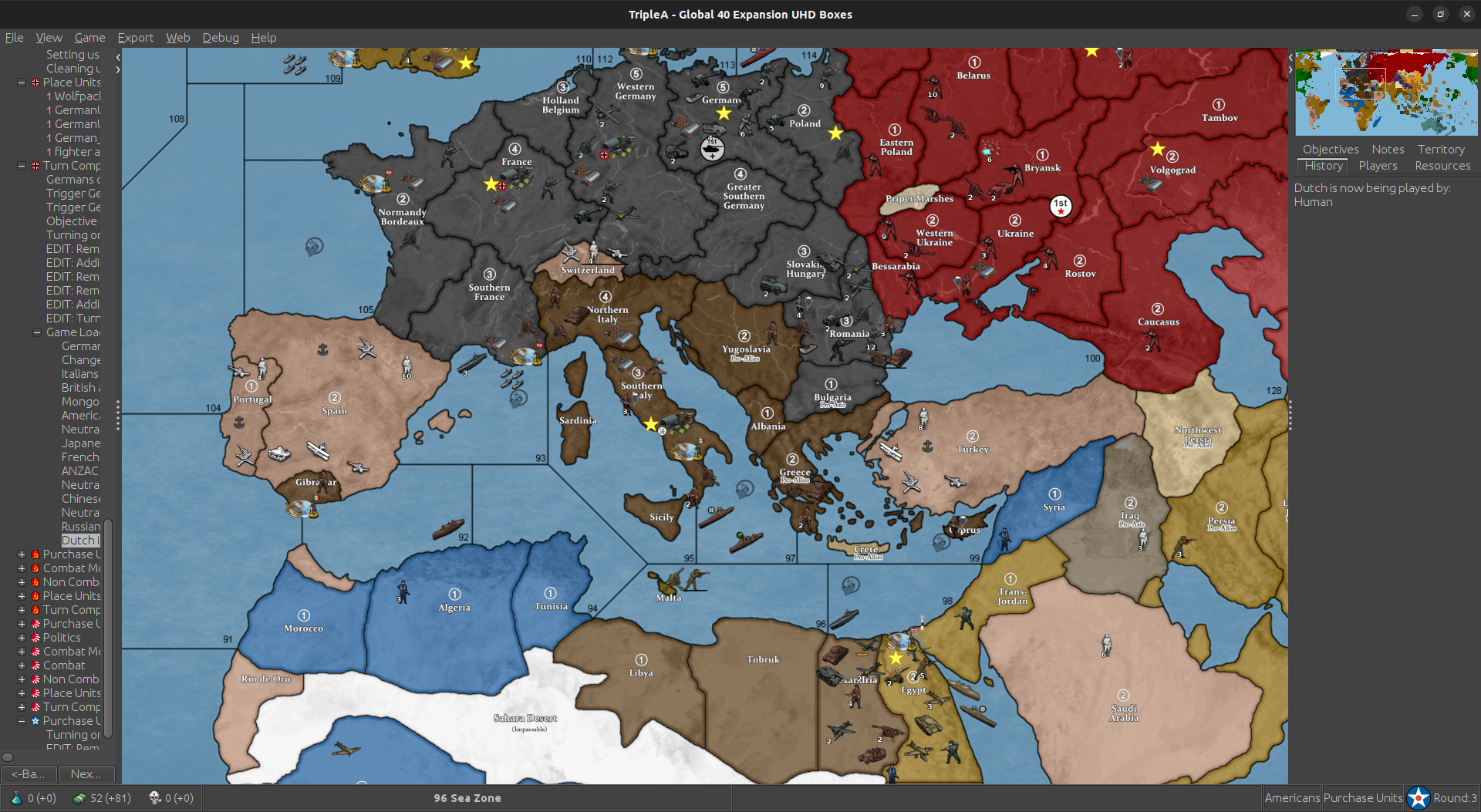Collapse the German Place Units history node
The width and height of the screenshot is (1481, 812).
click(x=22, y=83)
